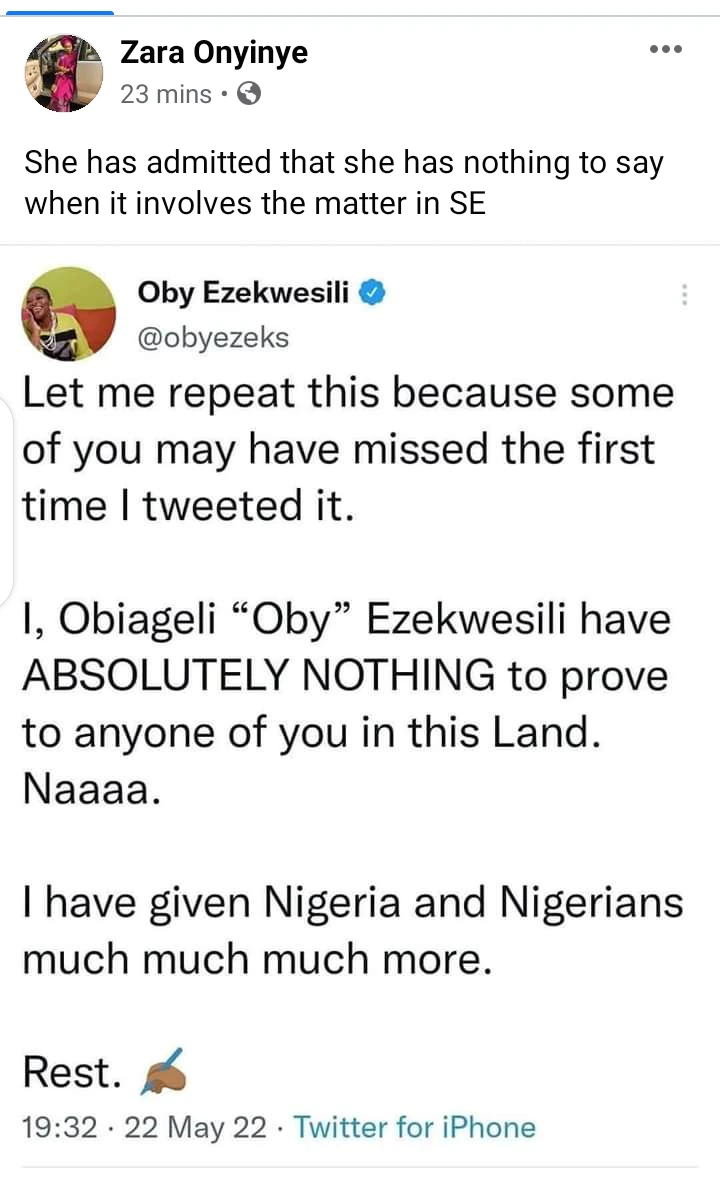Viewport: 720px width, 1181px height.
Task: Open the tweet's vertical dots menu
Action: [x=684, y=295]
